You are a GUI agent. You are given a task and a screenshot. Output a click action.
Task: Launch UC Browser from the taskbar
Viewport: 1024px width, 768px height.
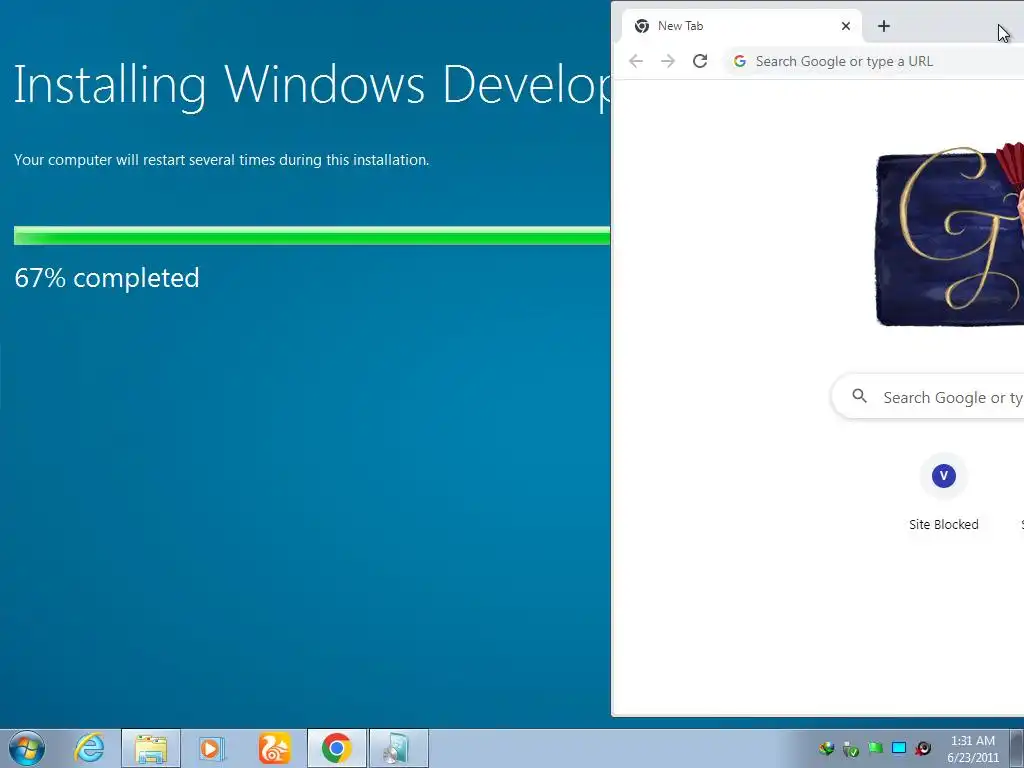coord(274,748)
